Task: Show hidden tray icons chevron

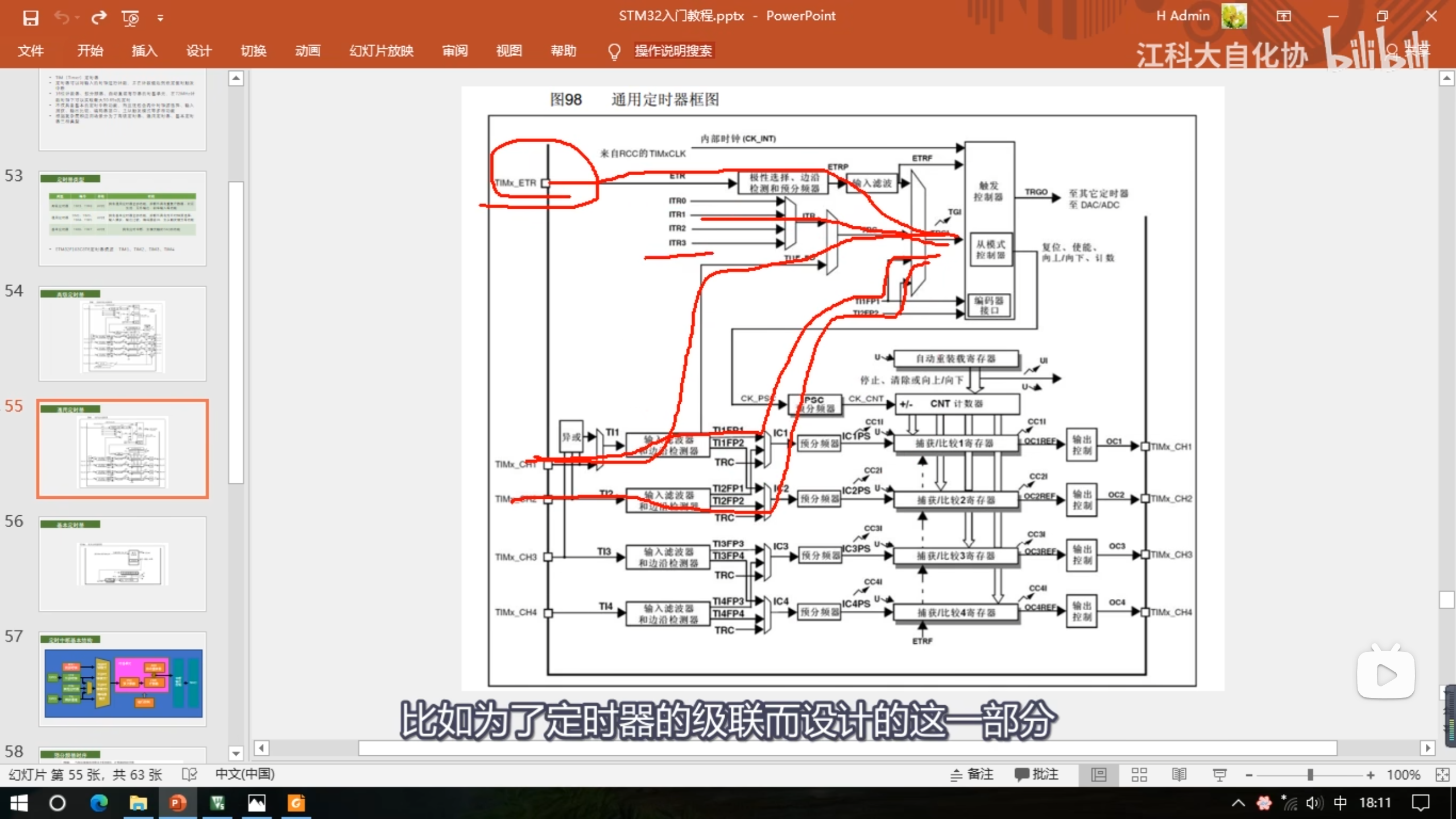Action: point(1238,803)
